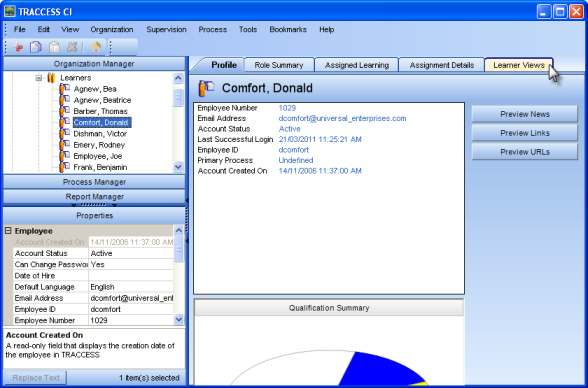This screenshot has height=388, width=588.
Task: Collapse the Employee properties group
Action: [x=8, y=231]
